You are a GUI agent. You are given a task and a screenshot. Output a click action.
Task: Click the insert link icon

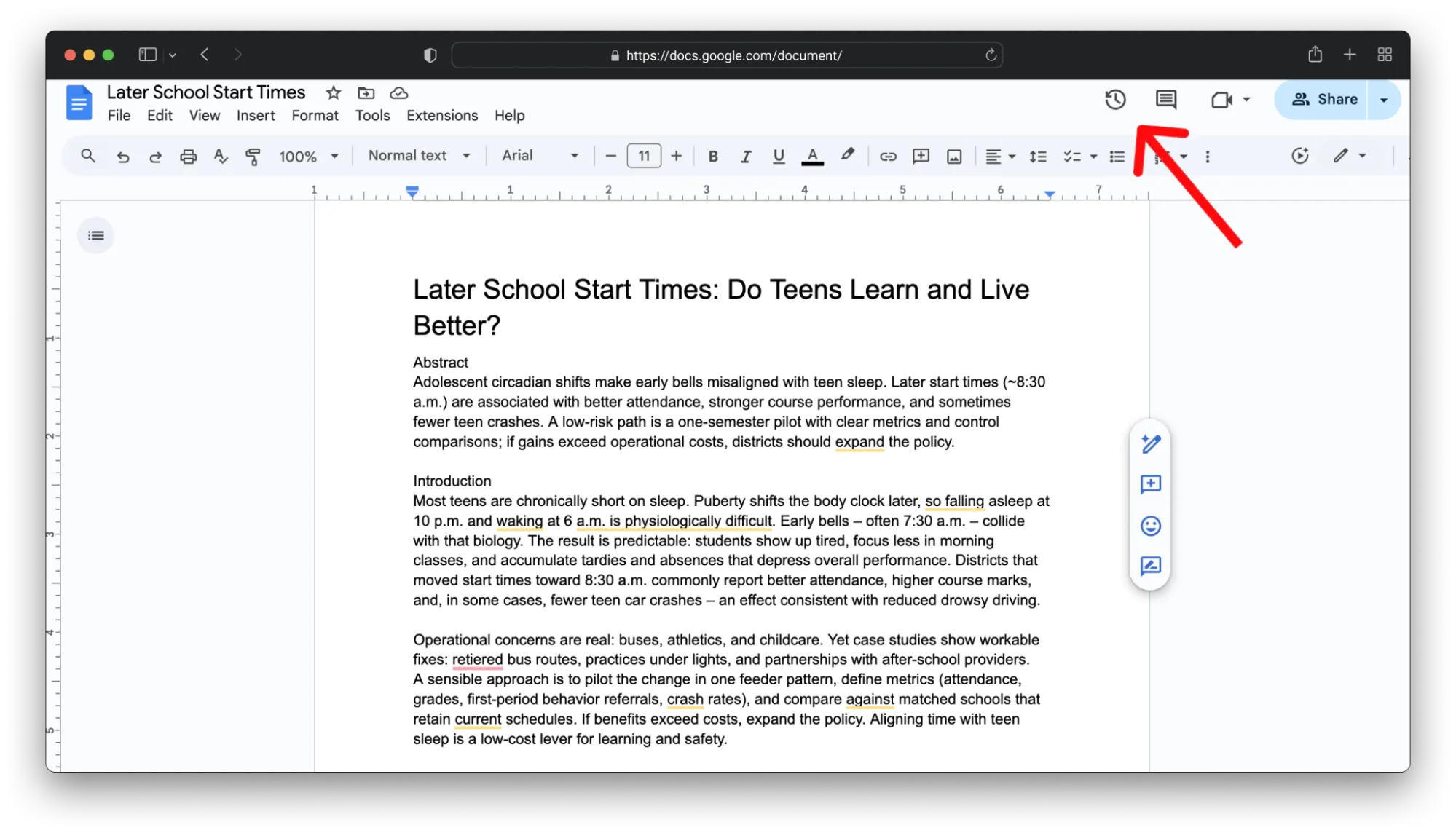[x=887, y=157]
